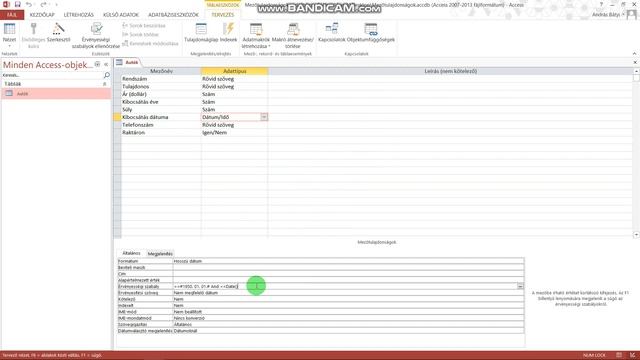Run Érvényességi szabályok ellenőrzése
The image size is (640, 360).
pos(96,36)
